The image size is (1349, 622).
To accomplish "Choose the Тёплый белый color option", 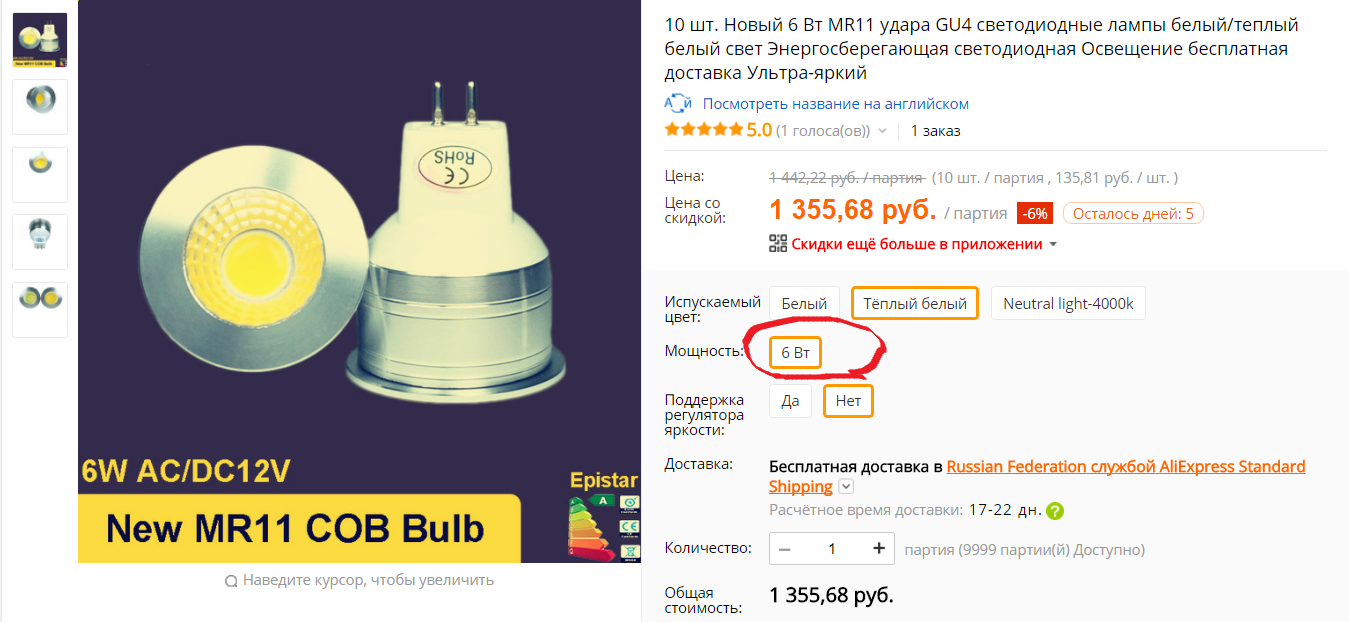I will (x=915, y=304).
